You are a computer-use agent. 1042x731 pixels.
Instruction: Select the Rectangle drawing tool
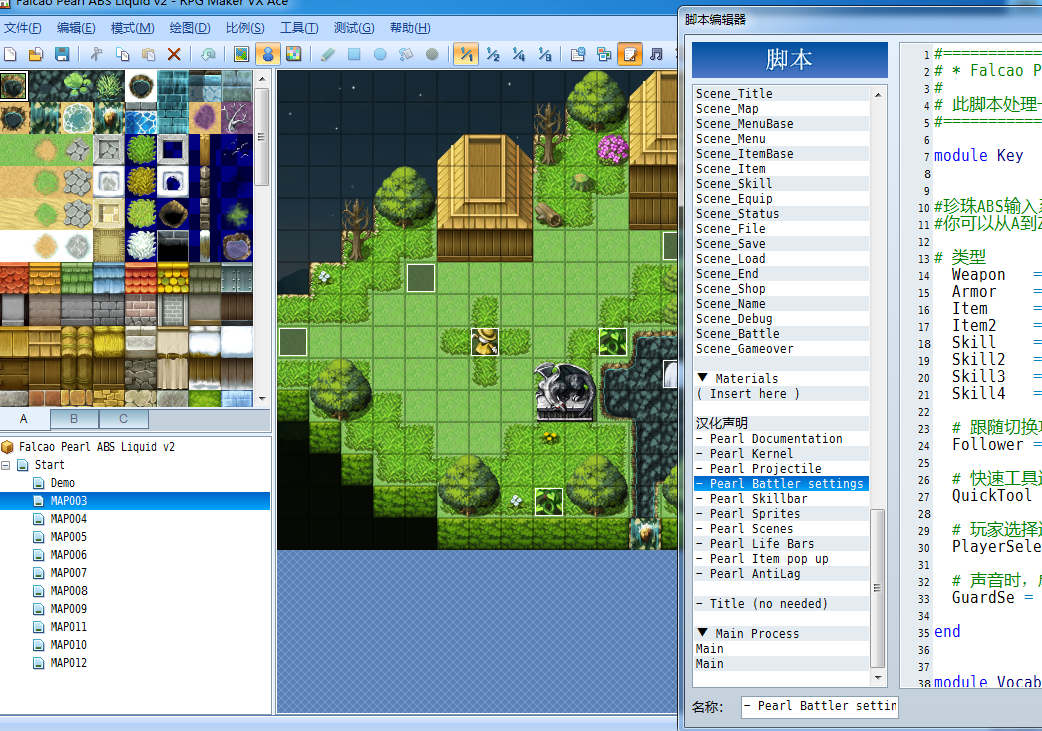click(354, 54)
